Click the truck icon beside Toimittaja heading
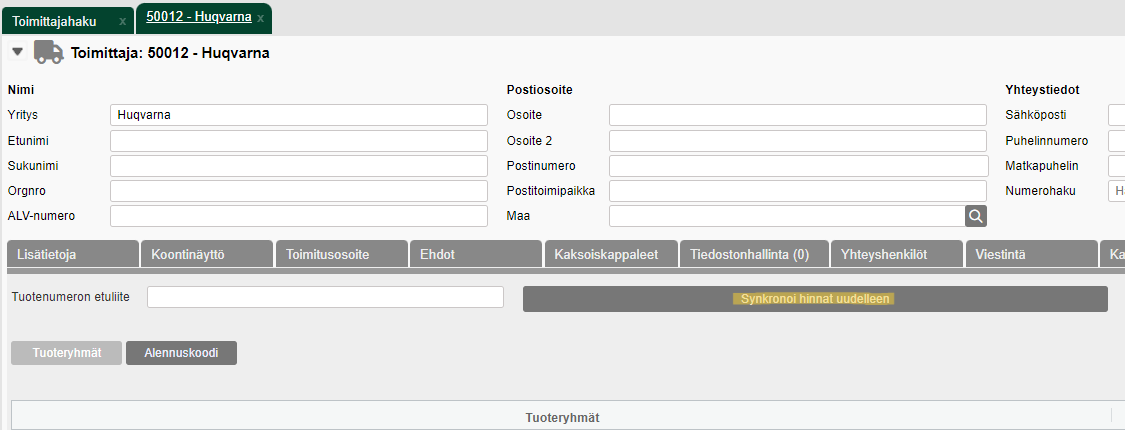Image resolution: width=1125 pixels, height=430 pixels. click(x=48, y=52)
